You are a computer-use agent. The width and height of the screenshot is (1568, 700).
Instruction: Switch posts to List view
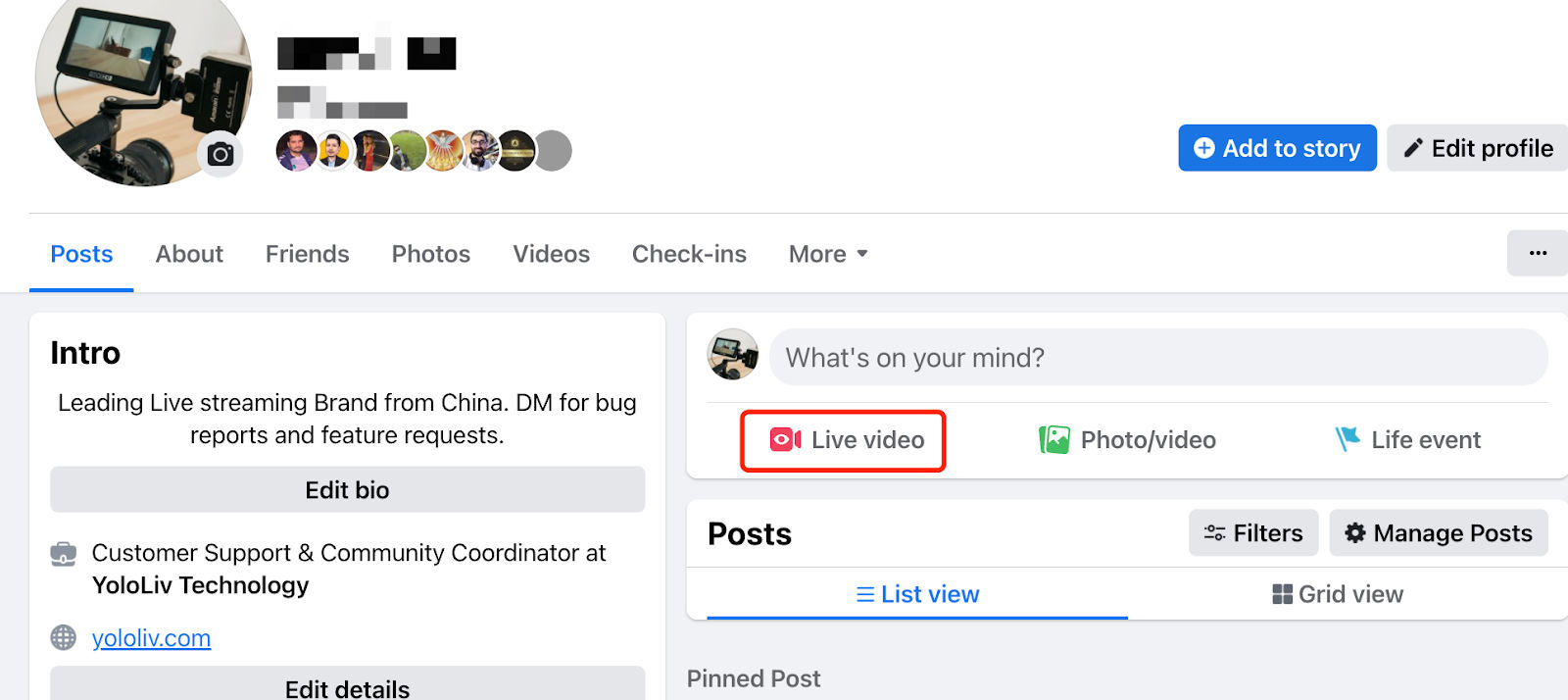(x=917, y=594)
